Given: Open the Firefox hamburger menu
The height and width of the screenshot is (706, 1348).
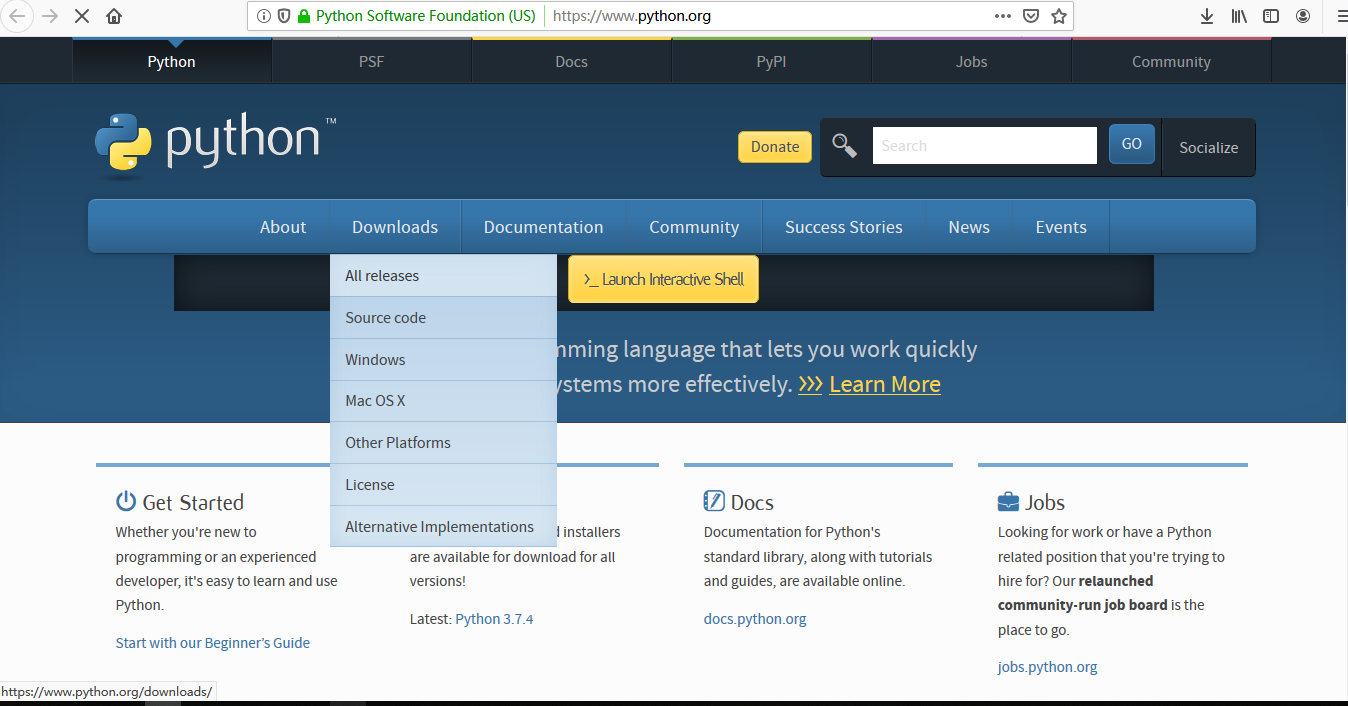Looking at the screenshot, I should pos(1341,16).
